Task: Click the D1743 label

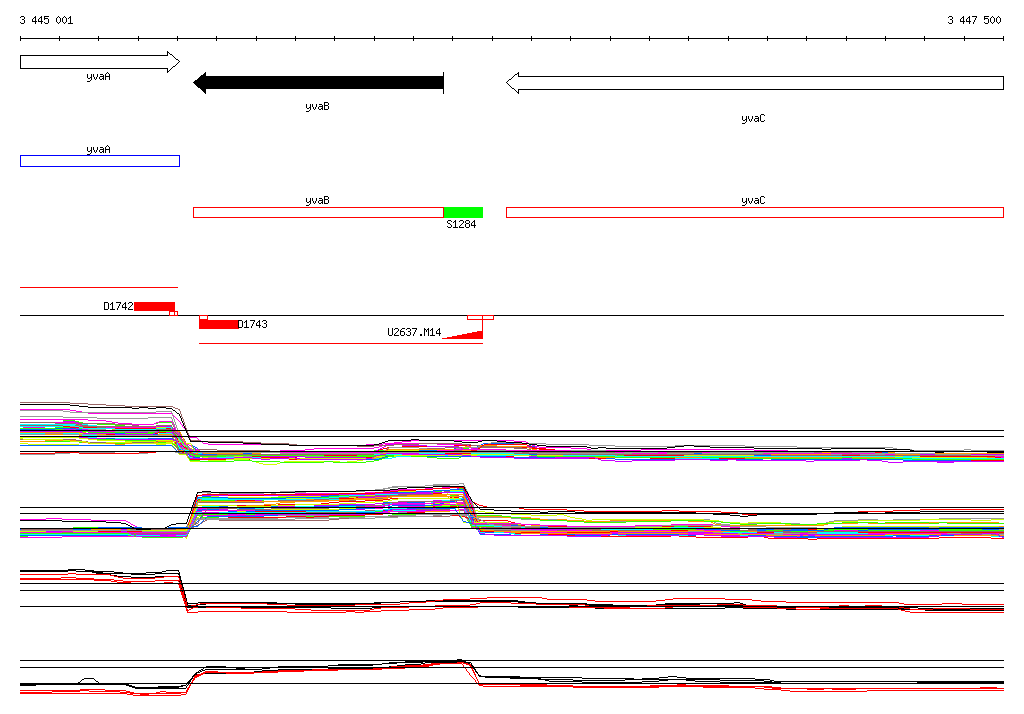Action: [253, 324]
